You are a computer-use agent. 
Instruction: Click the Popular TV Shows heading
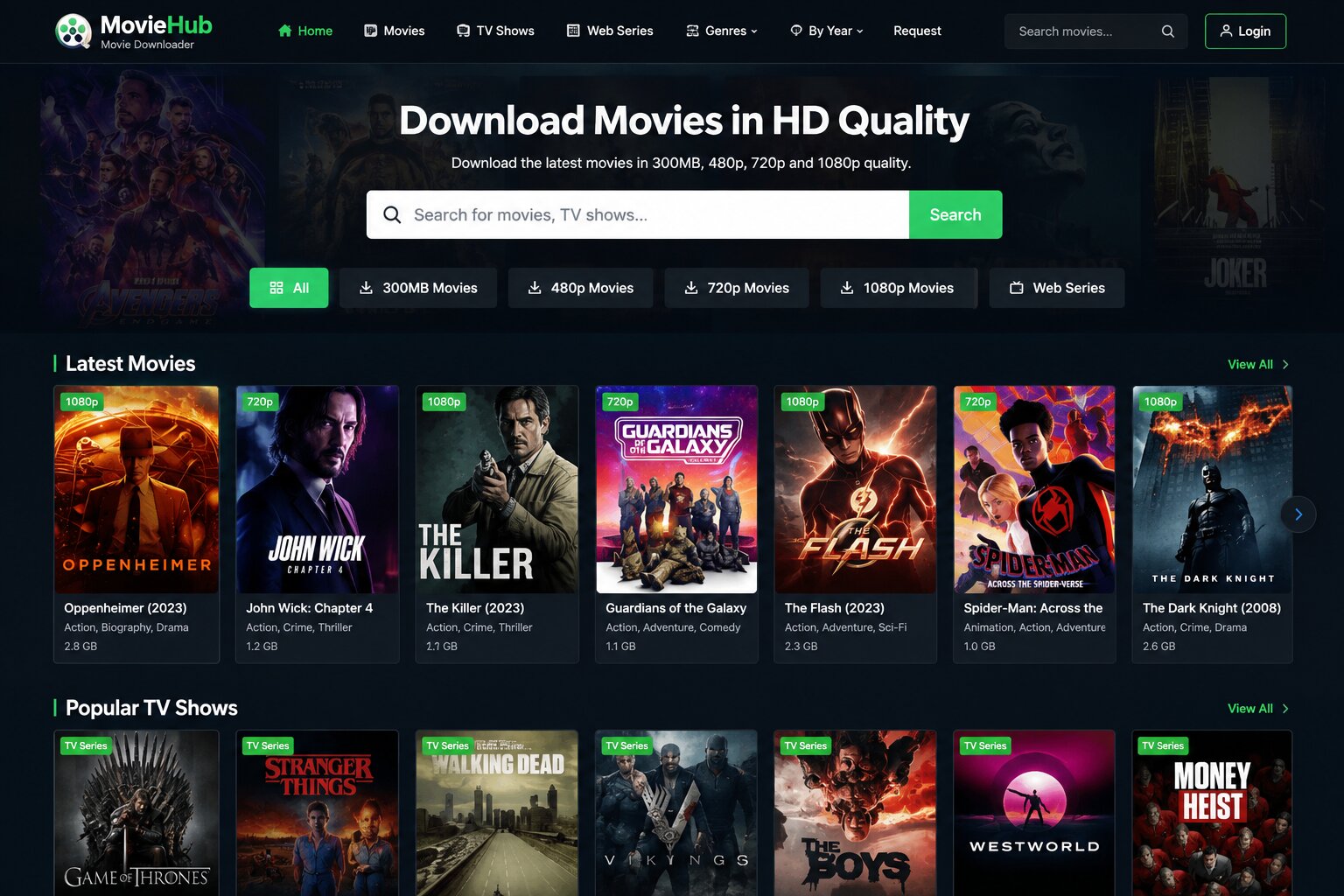[151, 708]
